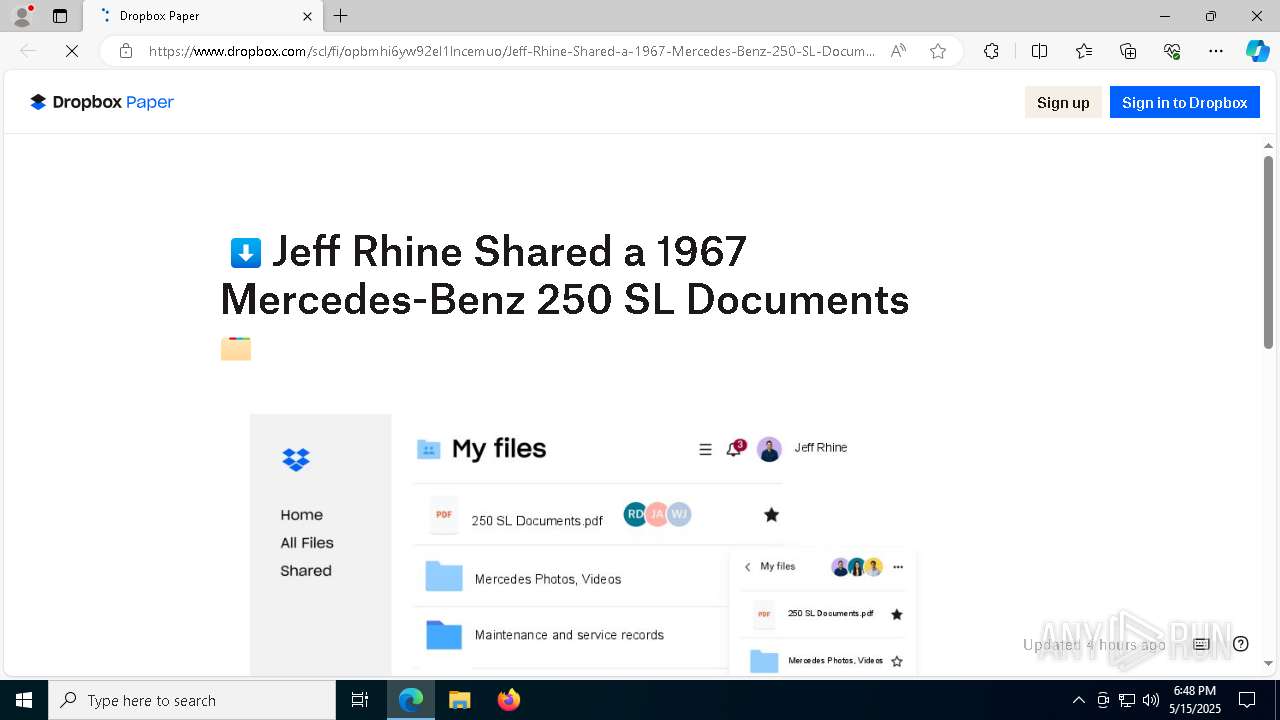Click Shared in image sidebar
Screen dimensions: 1280x720
tap(306, 571)
